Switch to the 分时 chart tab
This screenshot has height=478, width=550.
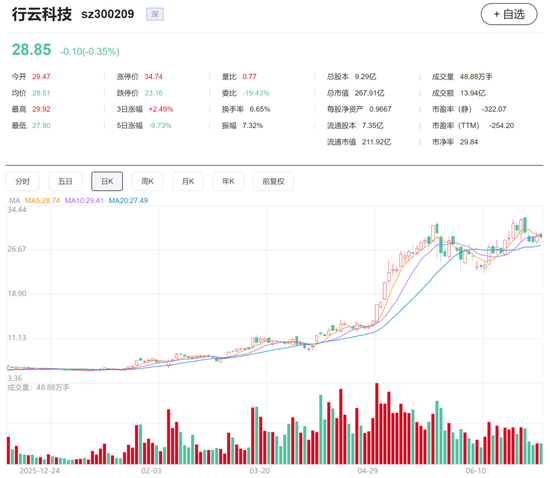coord(22,181)
